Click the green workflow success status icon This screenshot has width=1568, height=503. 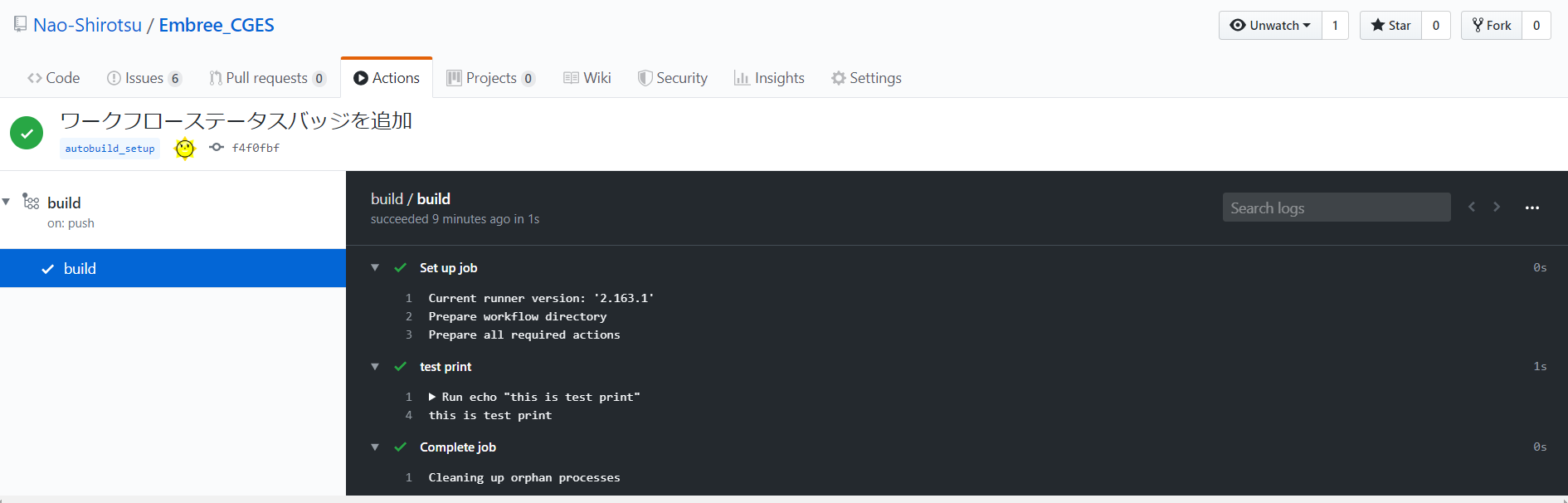[x=27, y=133]
